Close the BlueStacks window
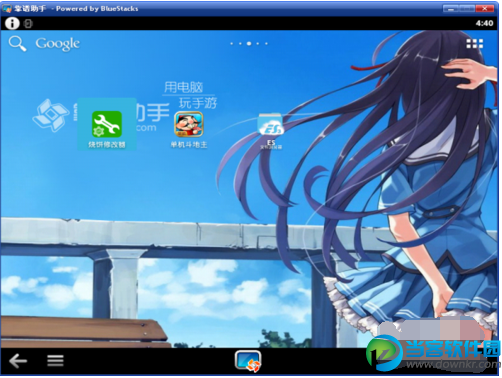The image size is (502, 378). [486, 9]
